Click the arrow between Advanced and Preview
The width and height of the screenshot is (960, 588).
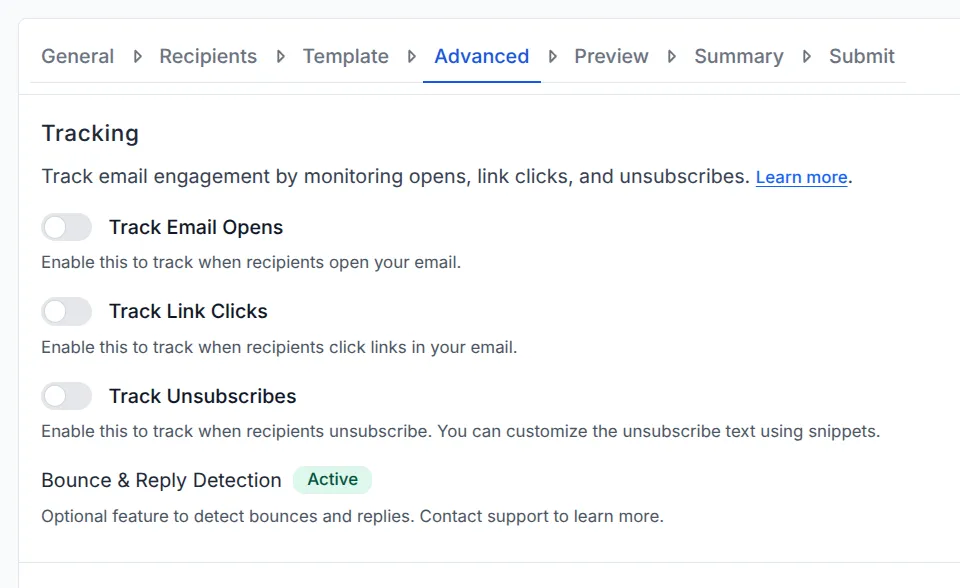[552, 57]
